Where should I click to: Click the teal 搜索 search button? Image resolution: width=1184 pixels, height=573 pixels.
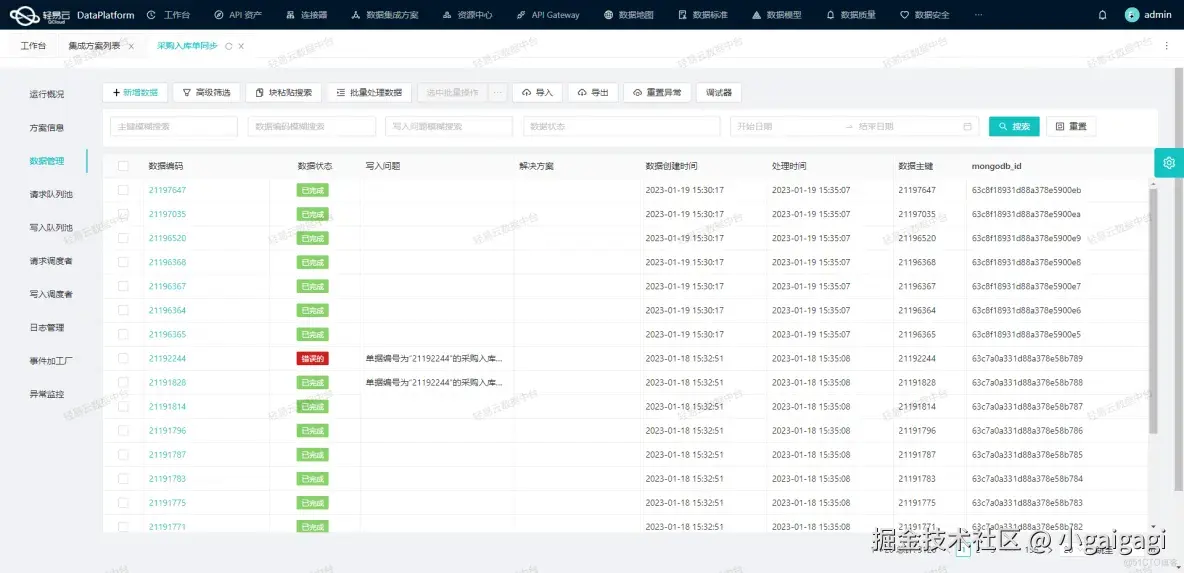click(x=1014, y=127)
